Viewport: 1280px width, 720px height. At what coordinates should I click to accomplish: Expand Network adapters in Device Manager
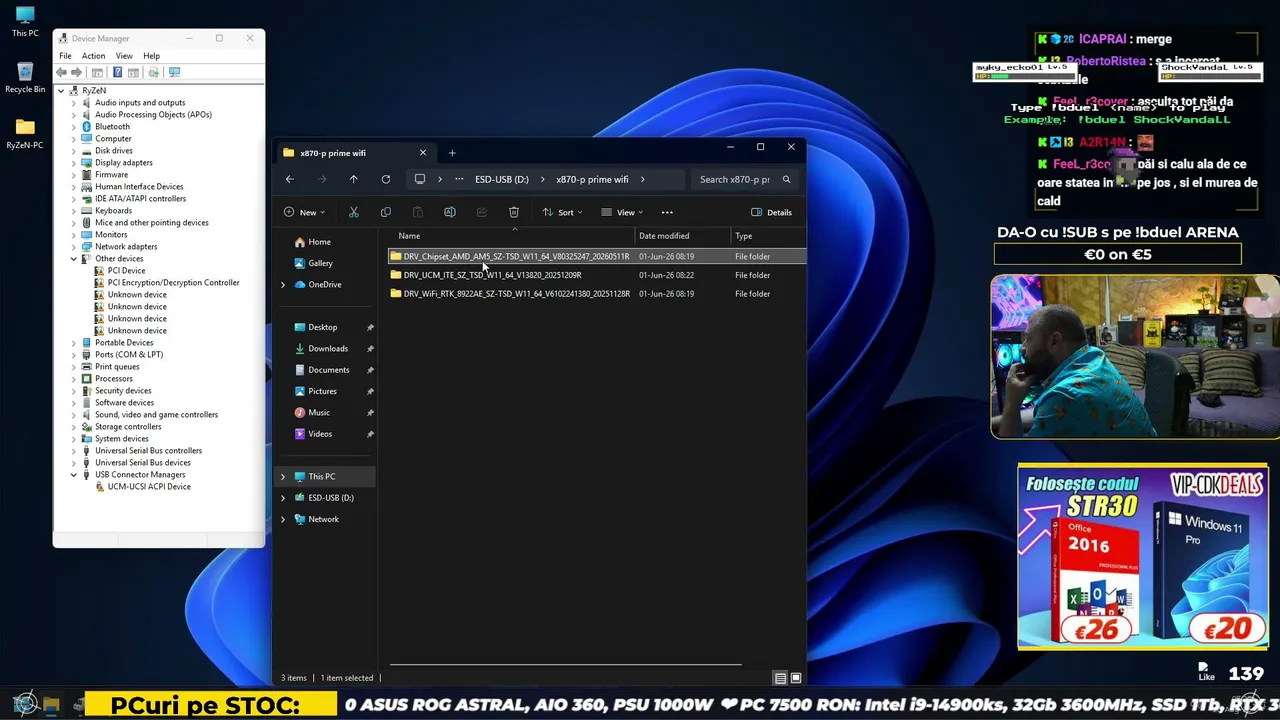click(x=73, y=247)
